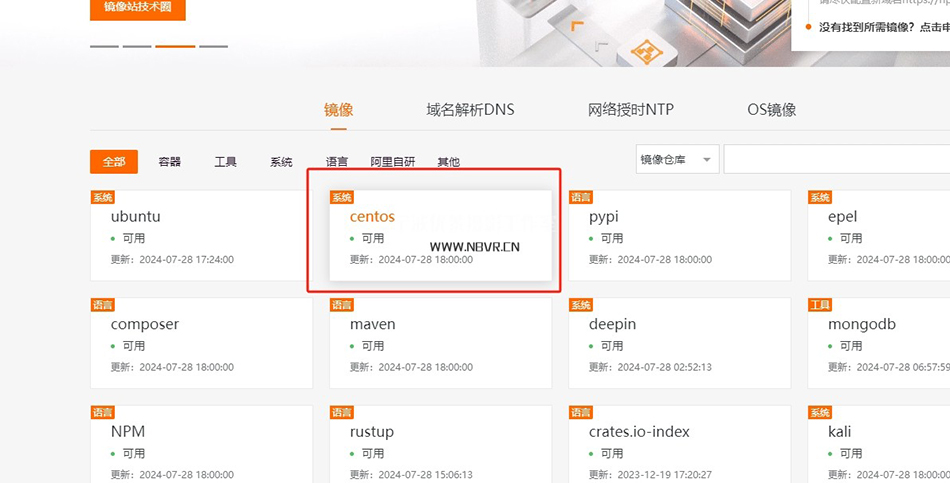The width and height of the screenshot is (950, 483).
Task: Select the fourth banner carousel indicator
Action: [213, 46]
